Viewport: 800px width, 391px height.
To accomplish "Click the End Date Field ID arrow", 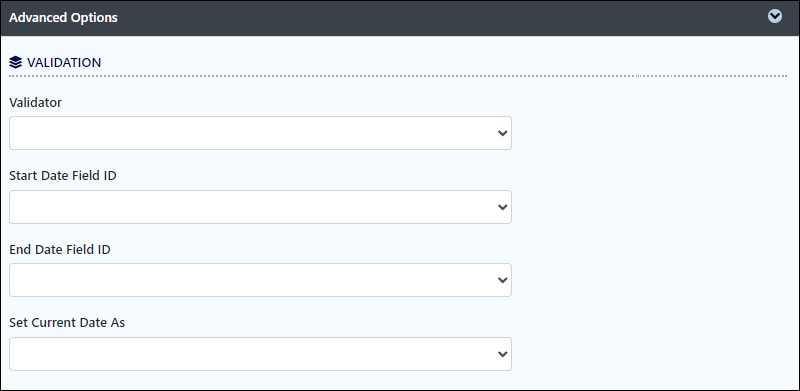I will coord(503,280).
